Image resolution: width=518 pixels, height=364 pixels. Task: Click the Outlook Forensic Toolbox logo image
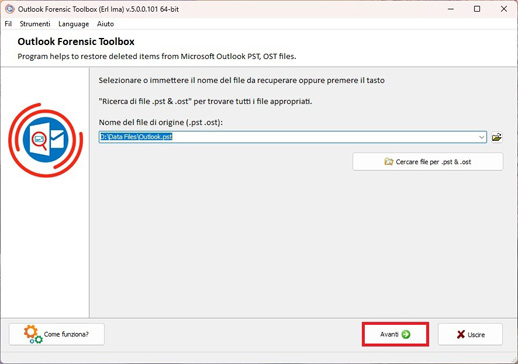click(46, 140)
